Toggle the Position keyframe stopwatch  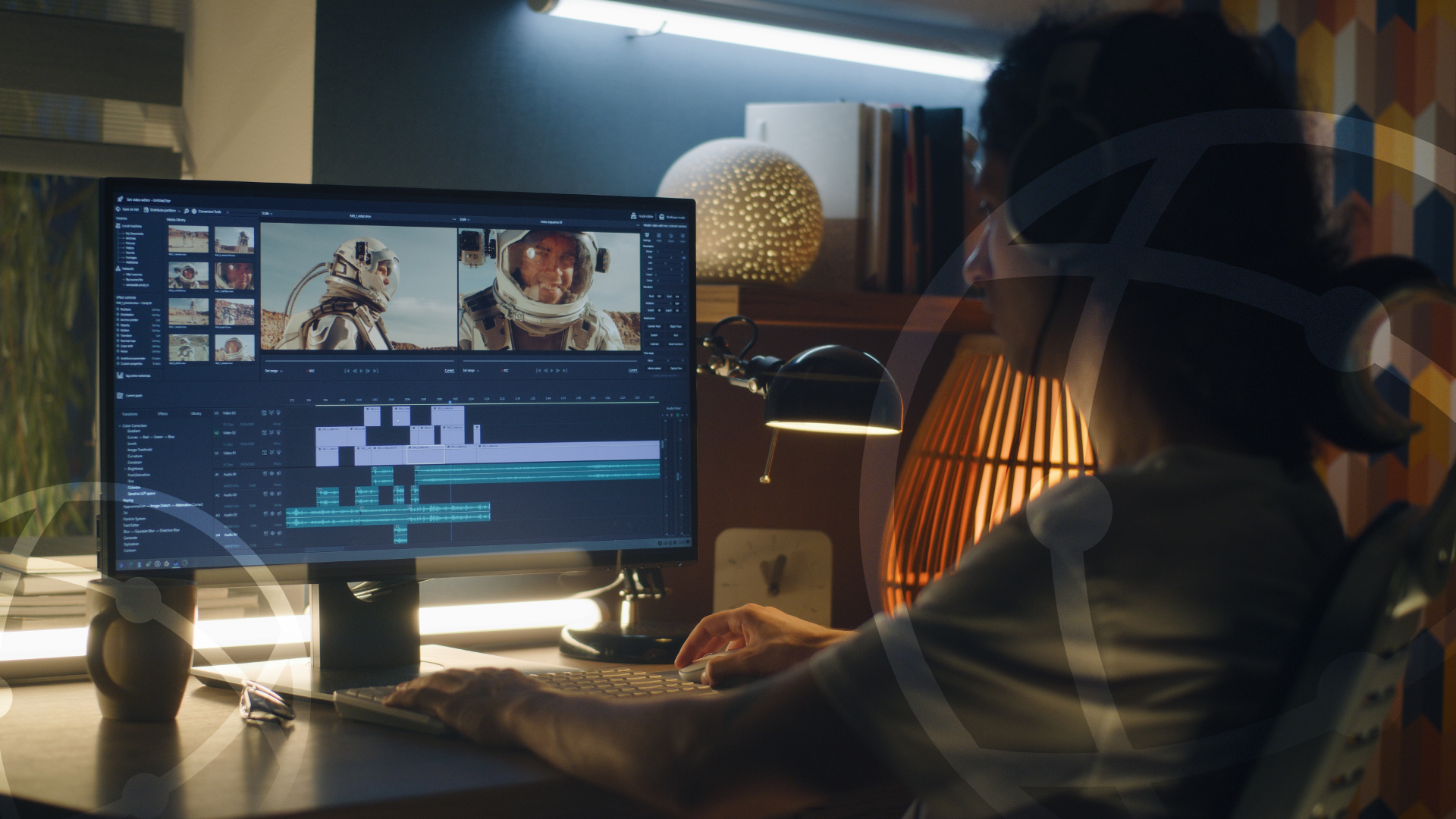[118, 309]
